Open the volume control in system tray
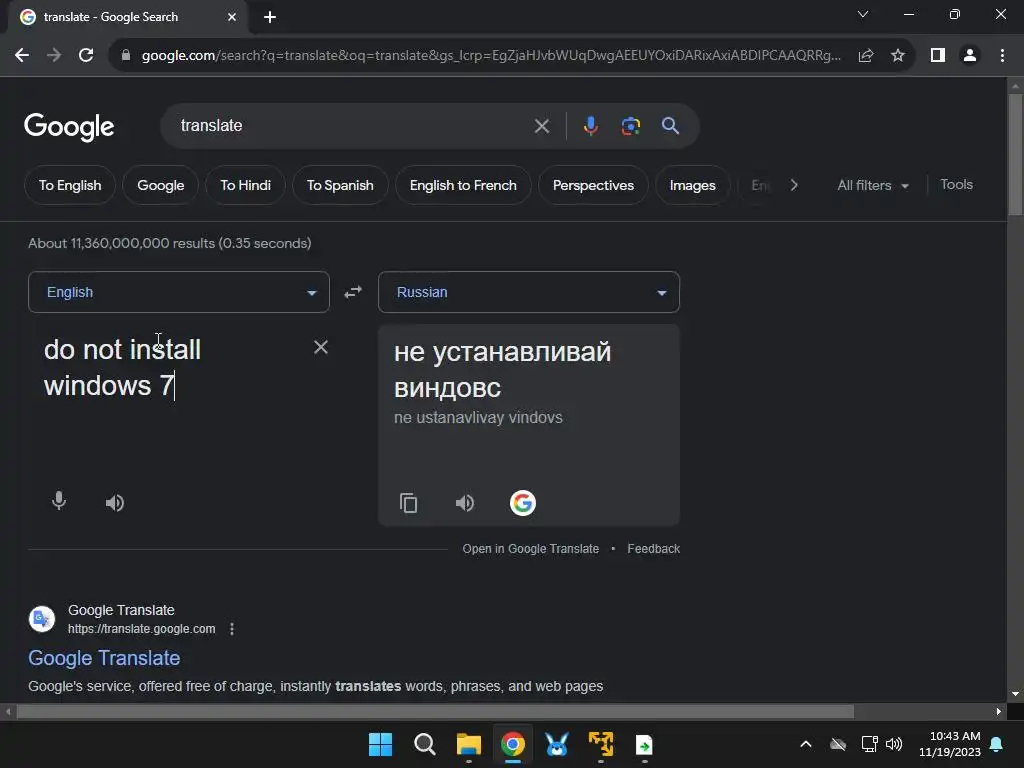The width and height of the screenshot is (1024, 768). (894, 744)
